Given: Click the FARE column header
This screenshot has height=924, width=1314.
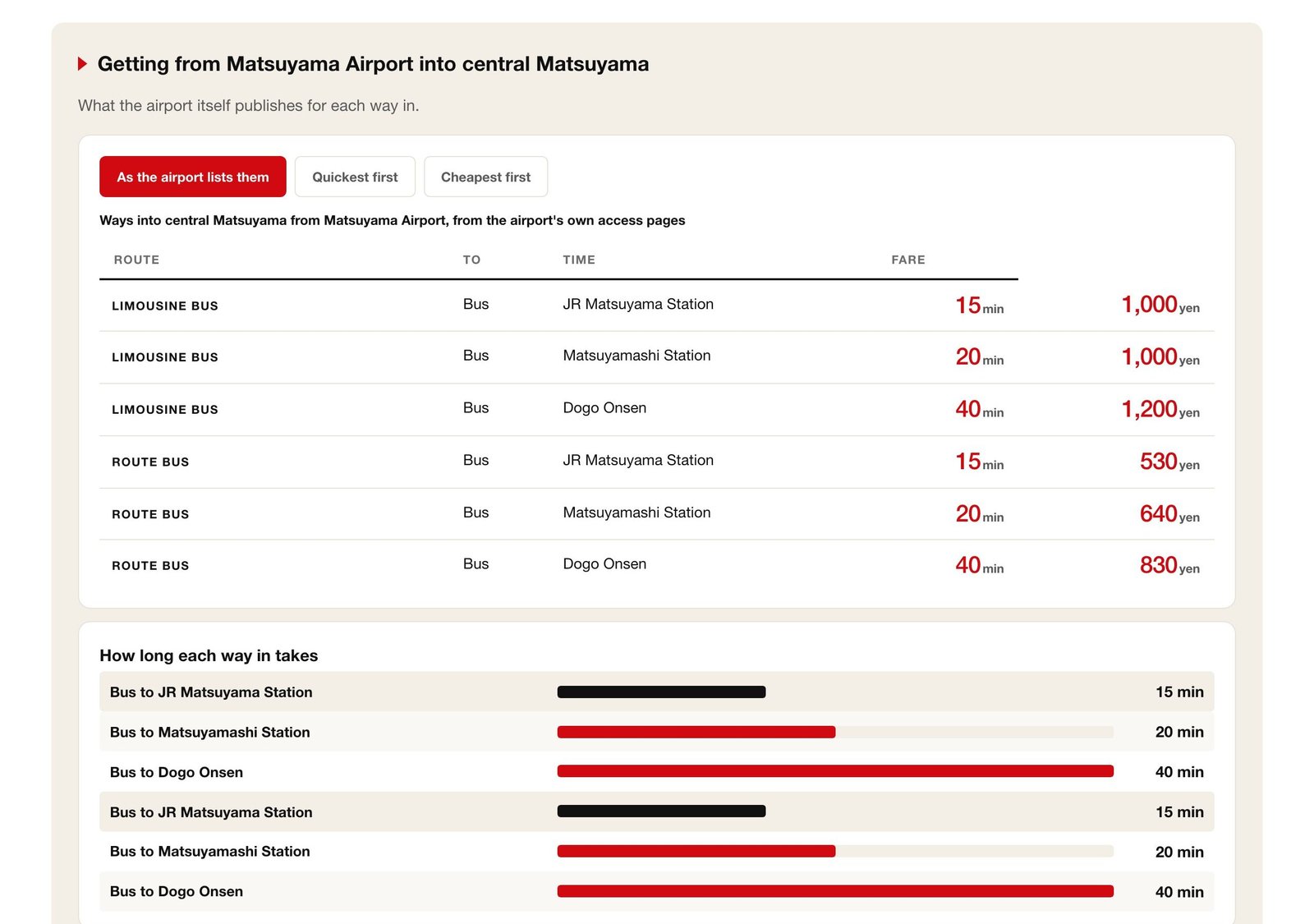Looking at the screenshot, I should point(908,260).
